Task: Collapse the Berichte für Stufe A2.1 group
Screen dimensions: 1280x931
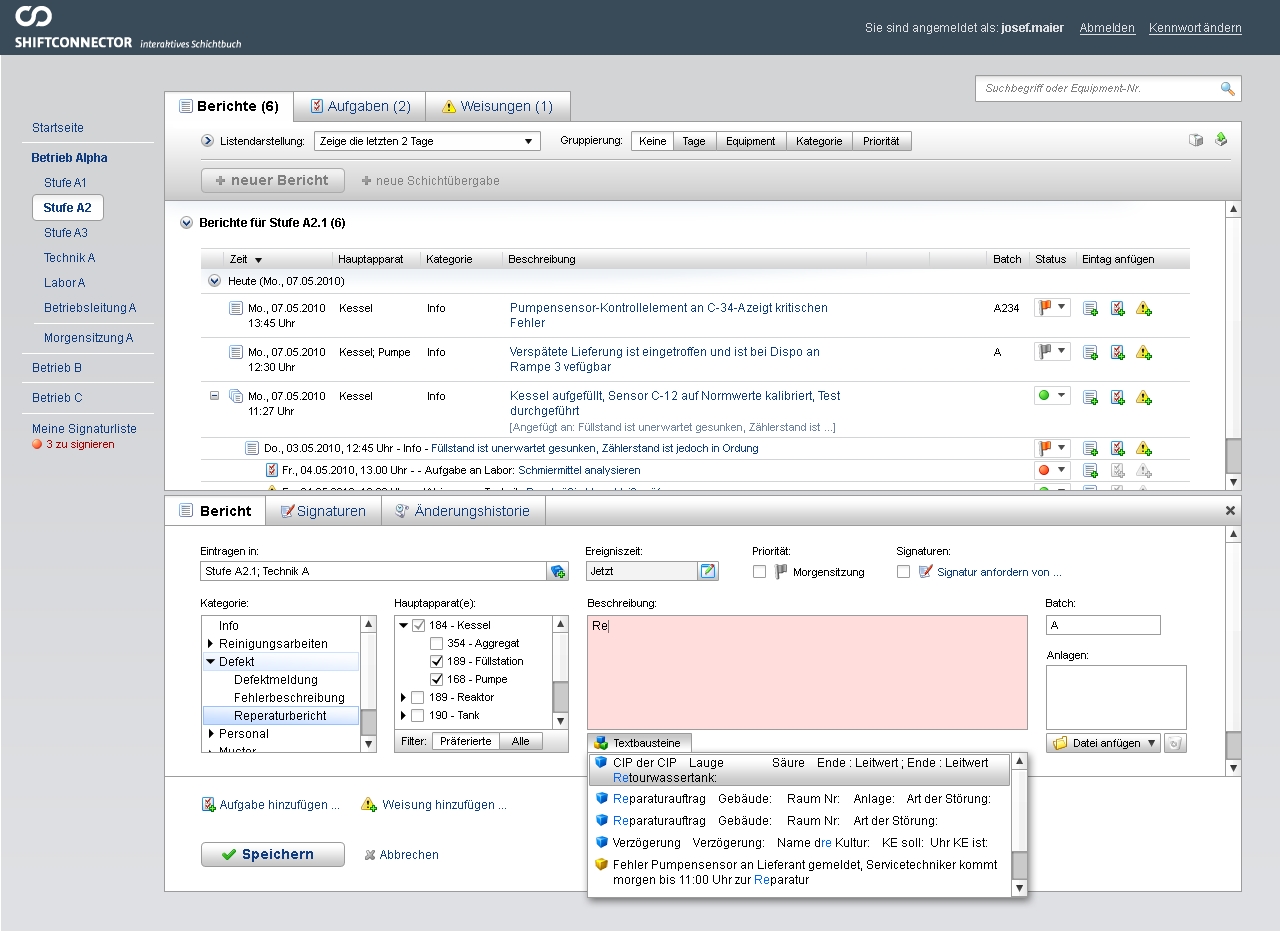Action: pos(186,223)
